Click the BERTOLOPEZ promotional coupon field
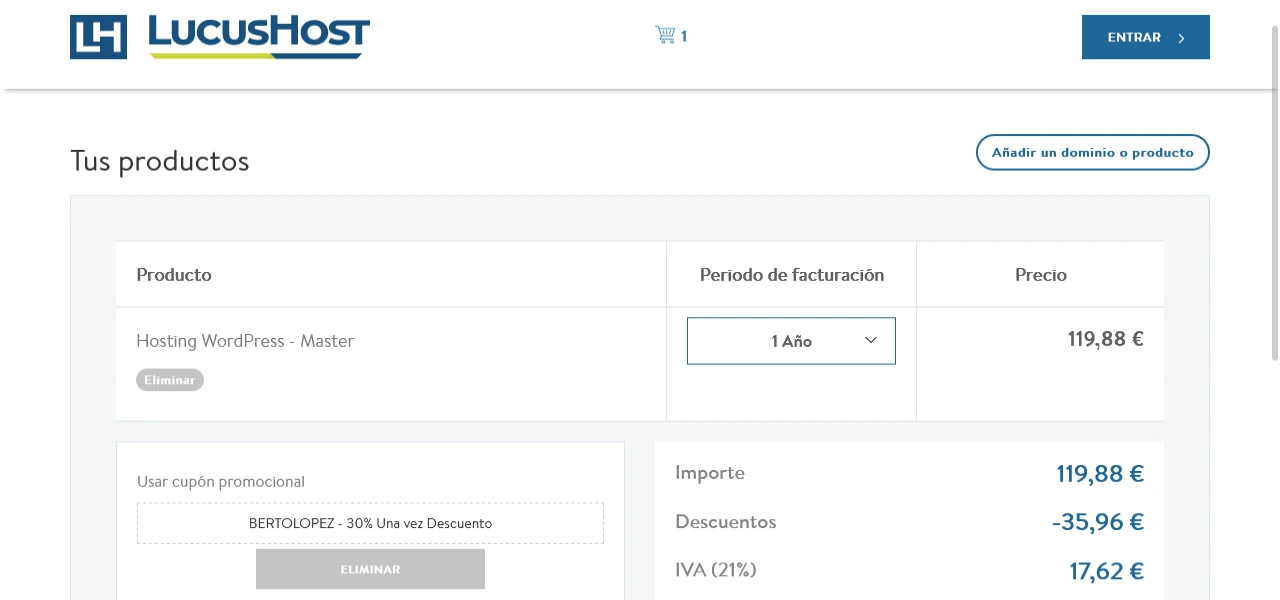 370,523
